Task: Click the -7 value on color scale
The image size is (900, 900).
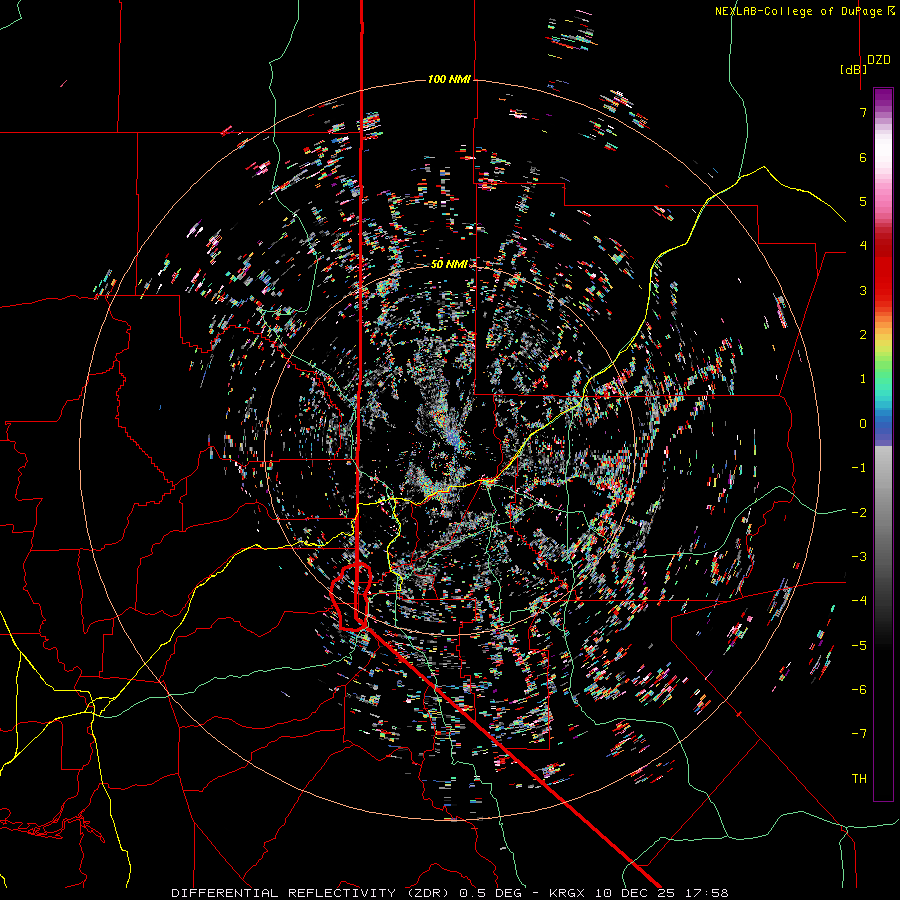Action: (x=859, y=734)
